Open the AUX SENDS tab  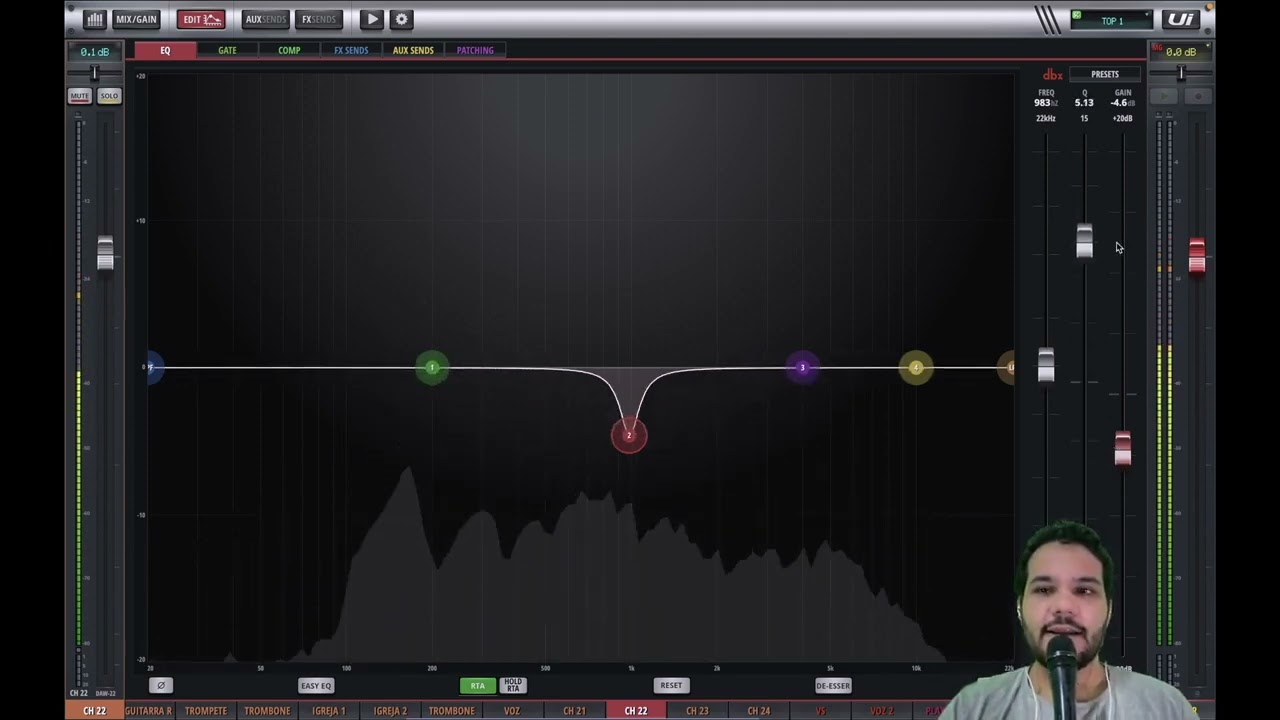413,50
